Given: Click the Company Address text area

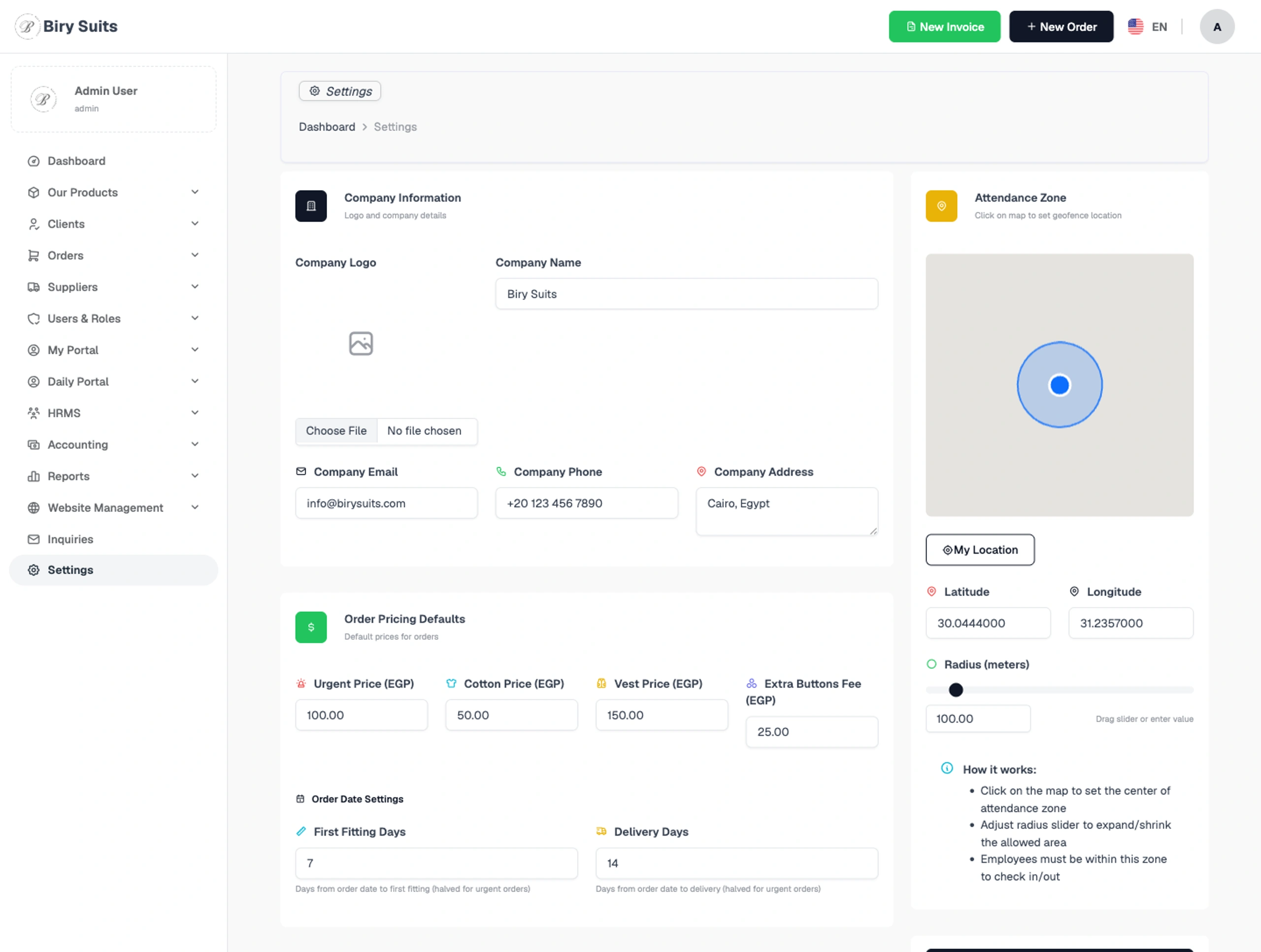Looking at the screenshot, I should tap(787, 512).
